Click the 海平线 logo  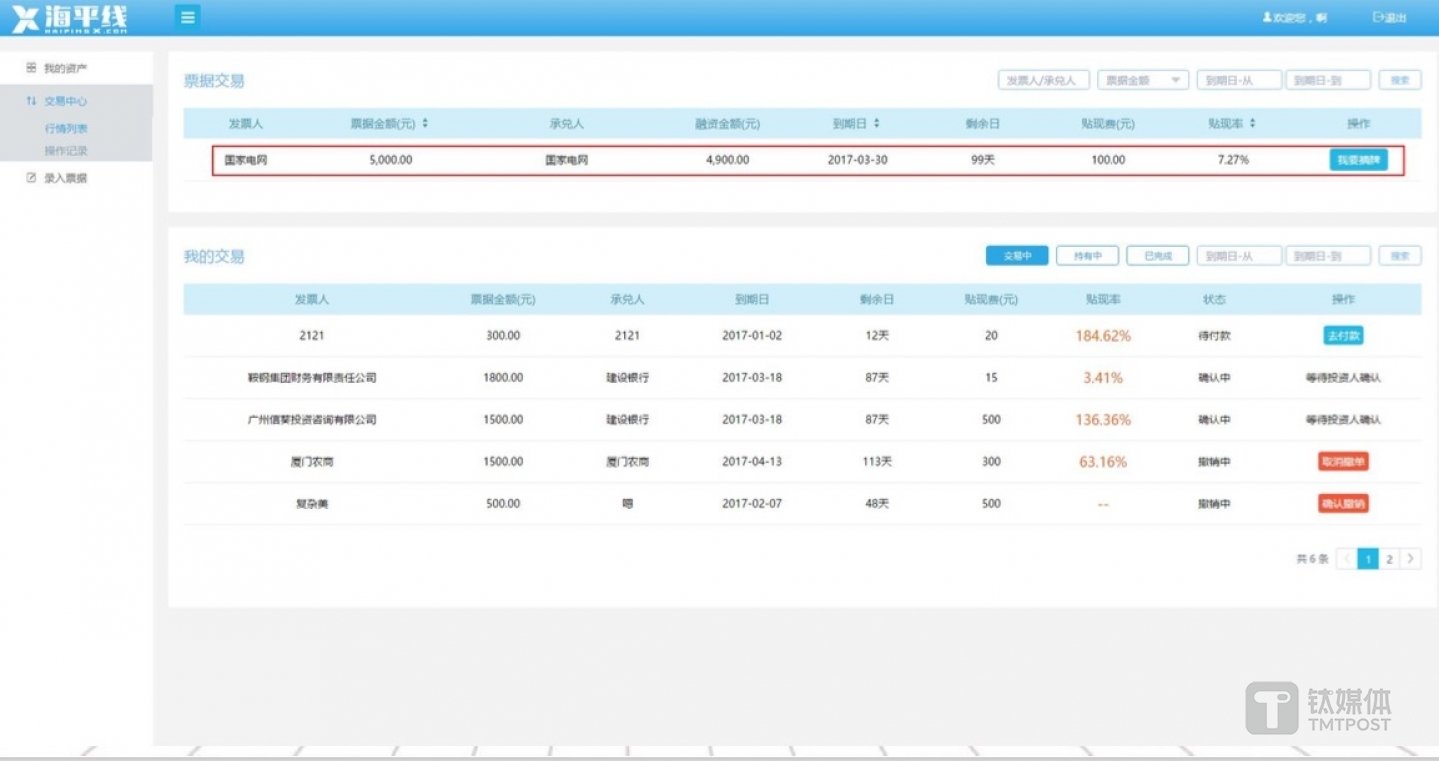click(x=70, y=18)
